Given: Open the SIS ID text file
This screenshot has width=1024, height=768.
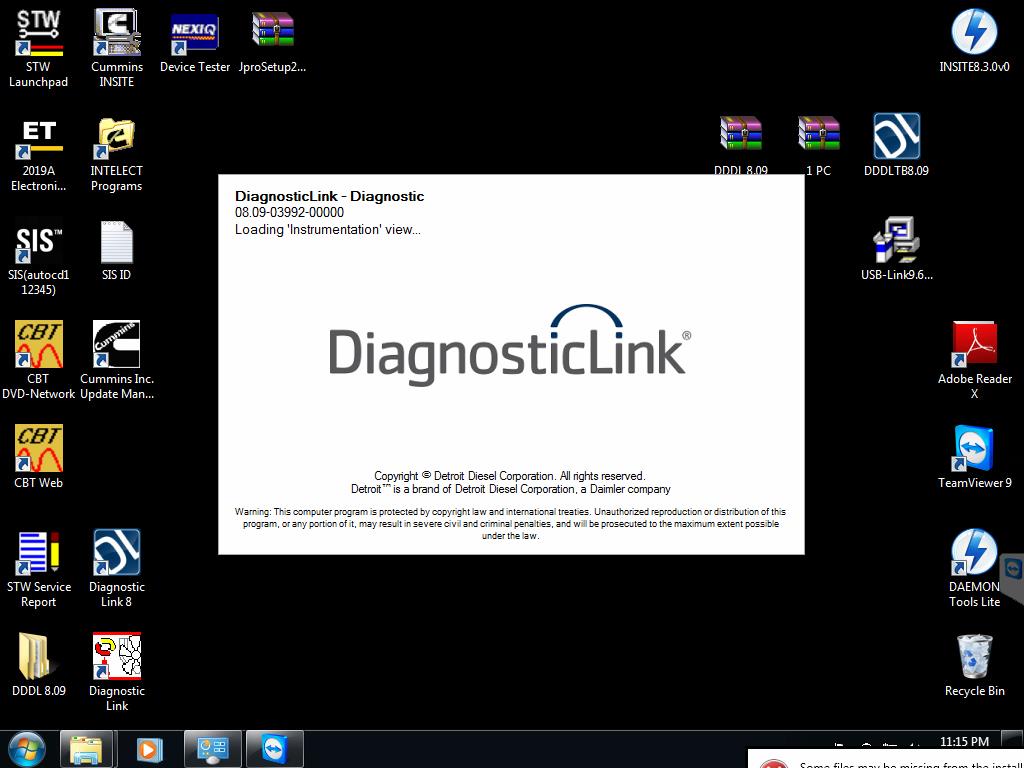Looking at the screenshot, I should 117,251.
